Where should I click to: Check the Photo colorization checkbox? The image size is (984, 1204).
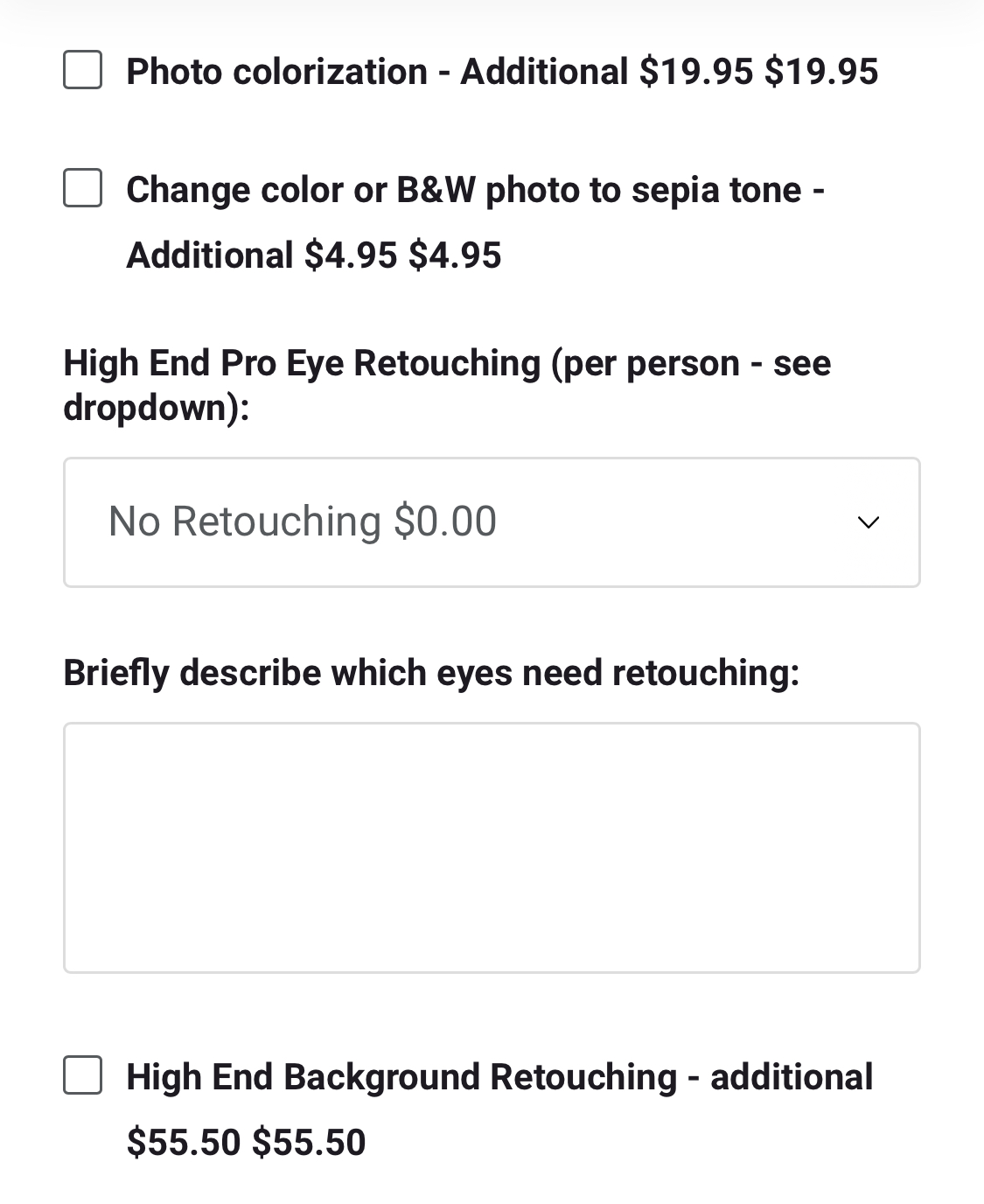82,70
